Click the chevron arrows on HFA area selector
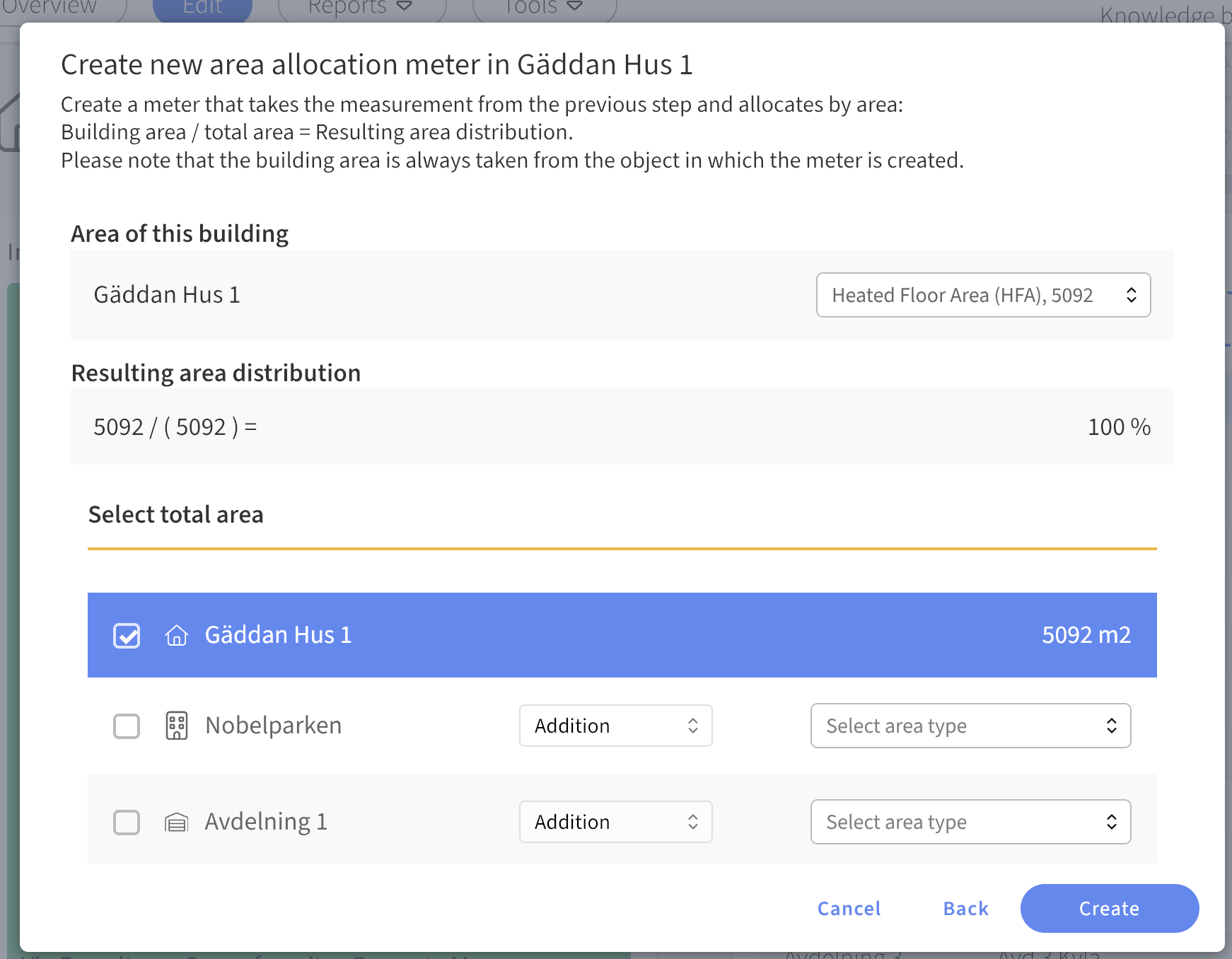 [x=1131, y=295]
